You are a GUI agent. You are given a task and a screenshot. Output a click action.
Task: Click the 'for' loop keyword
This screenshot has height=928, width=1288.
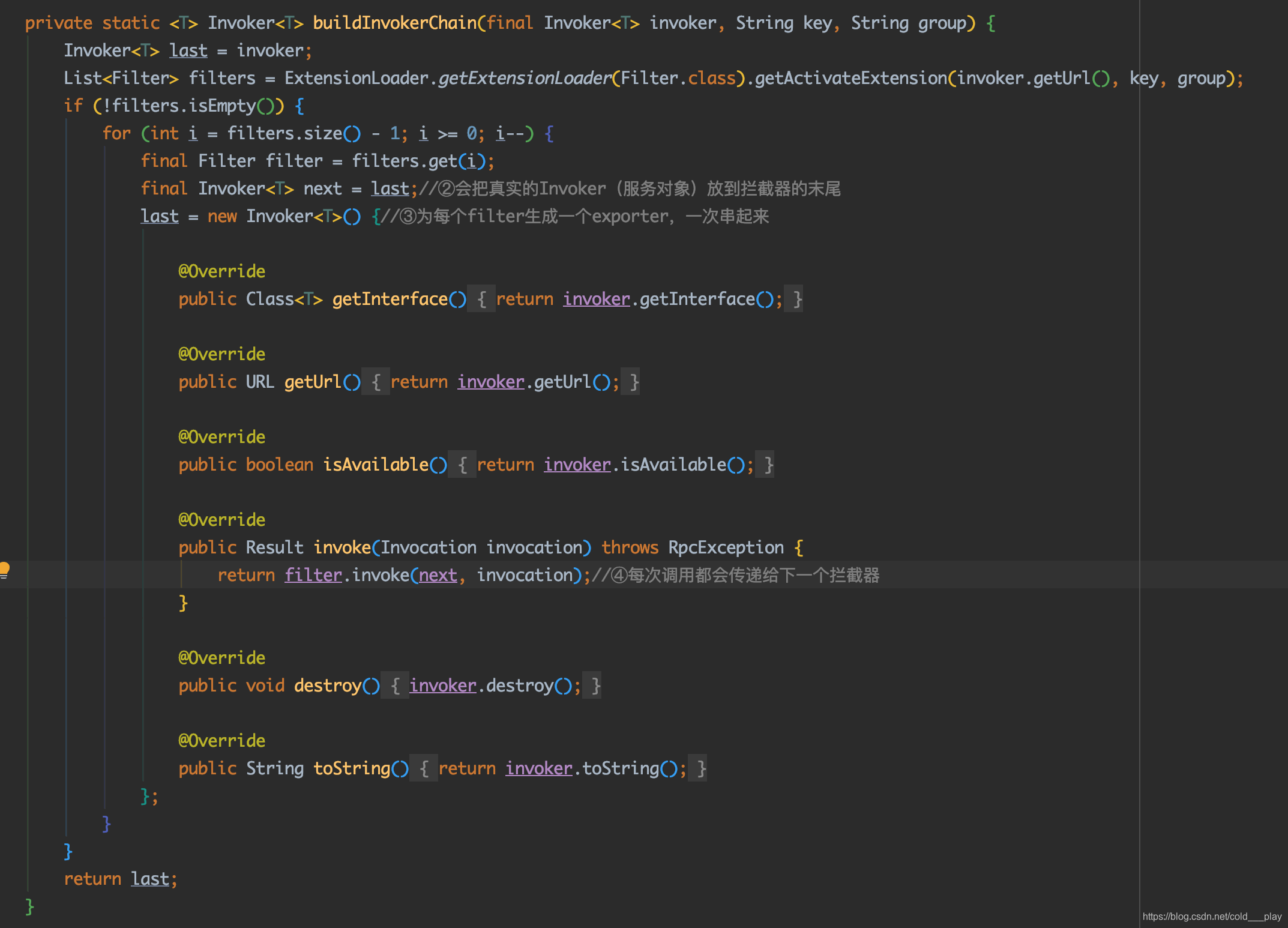pyautogui.click(x=116, y=133)
